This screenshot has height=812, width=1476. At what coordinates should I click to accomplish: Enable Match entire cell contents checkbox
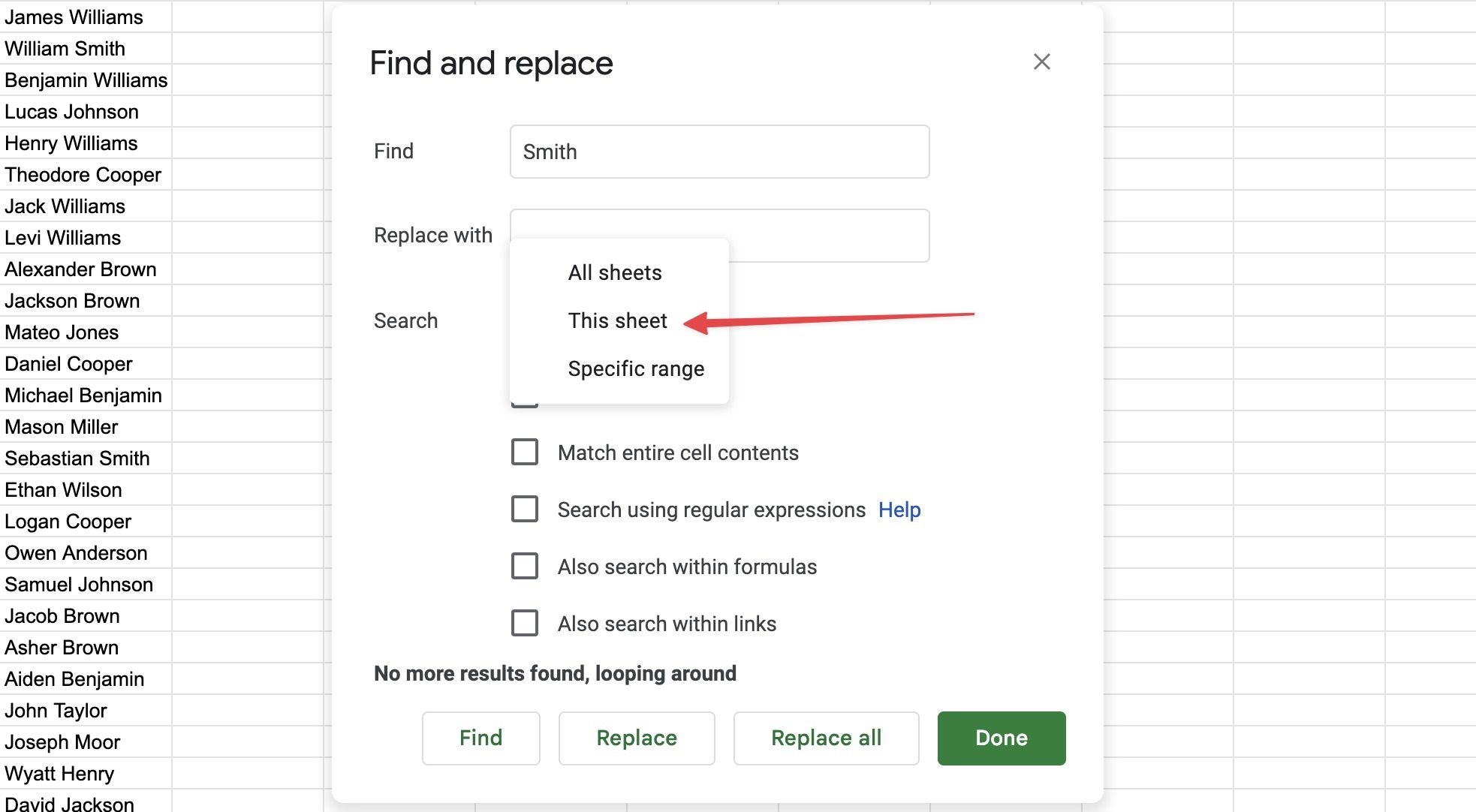coord(525,453)
